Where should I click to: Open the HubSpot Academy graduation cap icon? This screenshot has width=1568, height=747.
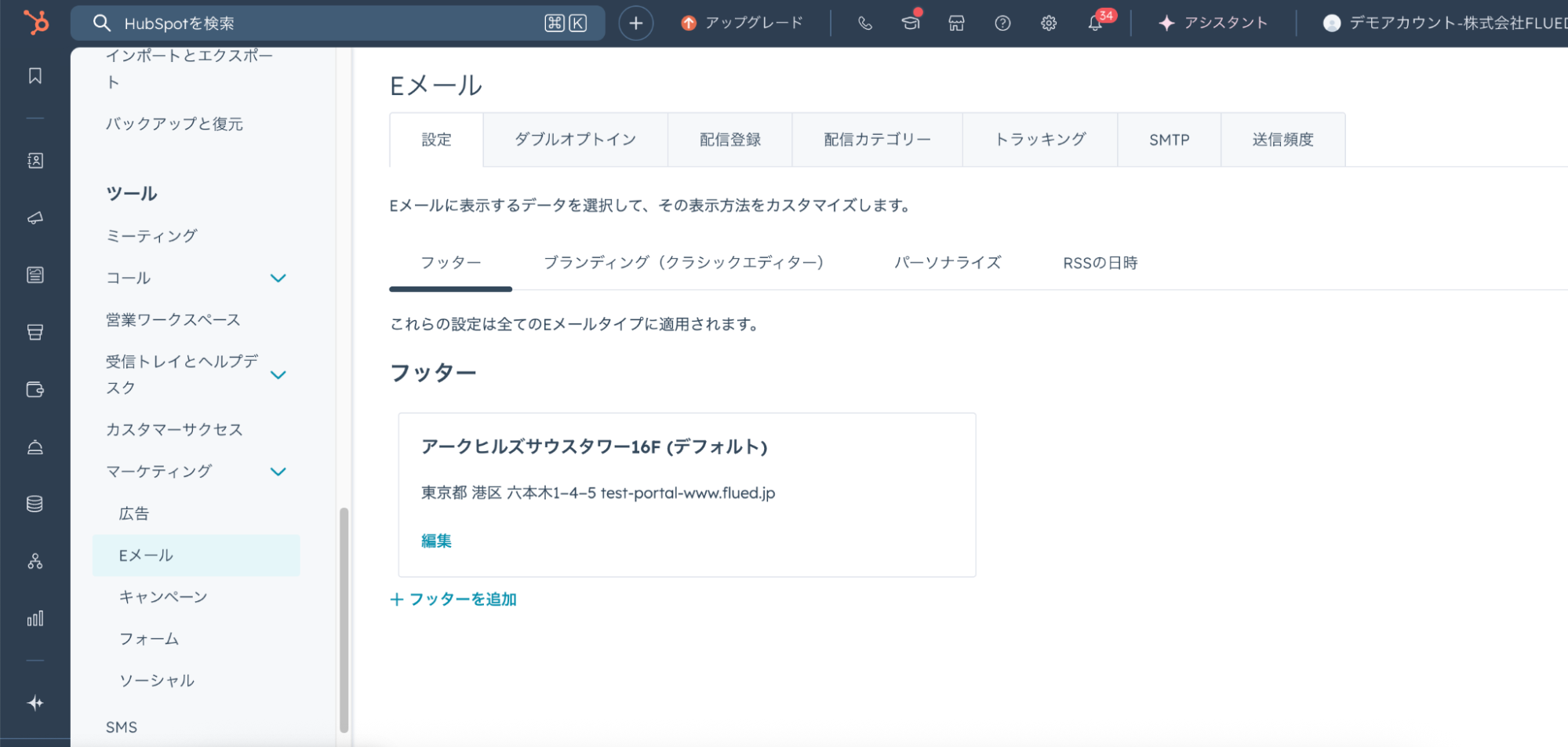point(910,24)
